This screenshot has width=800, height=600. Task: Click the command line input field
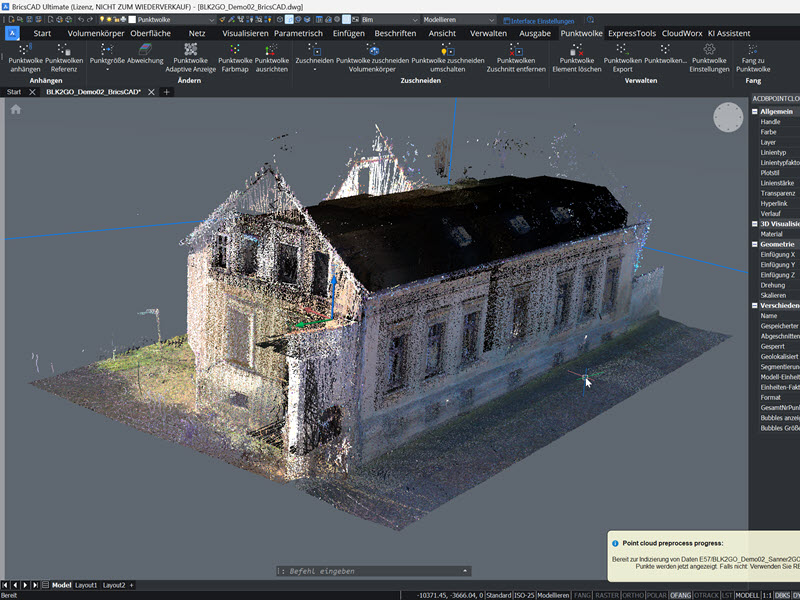click(x=373, y=571)
